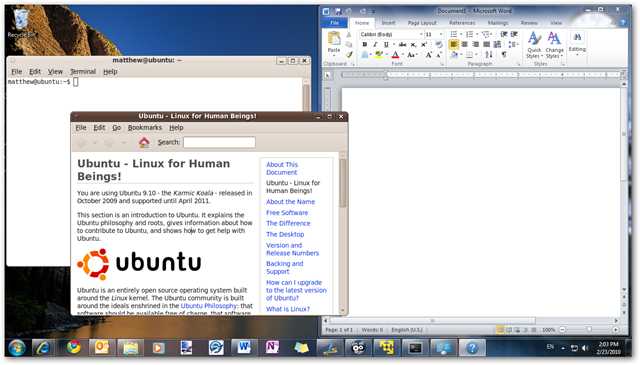
Task: Click the Align Right icon in Word
Action: pos(476,45)
